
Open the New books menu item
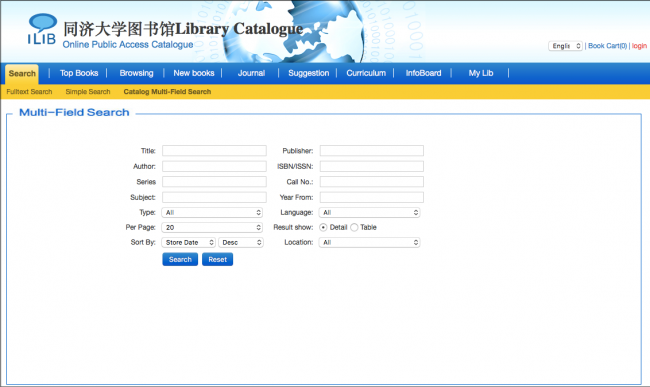[x=194, y=73]
